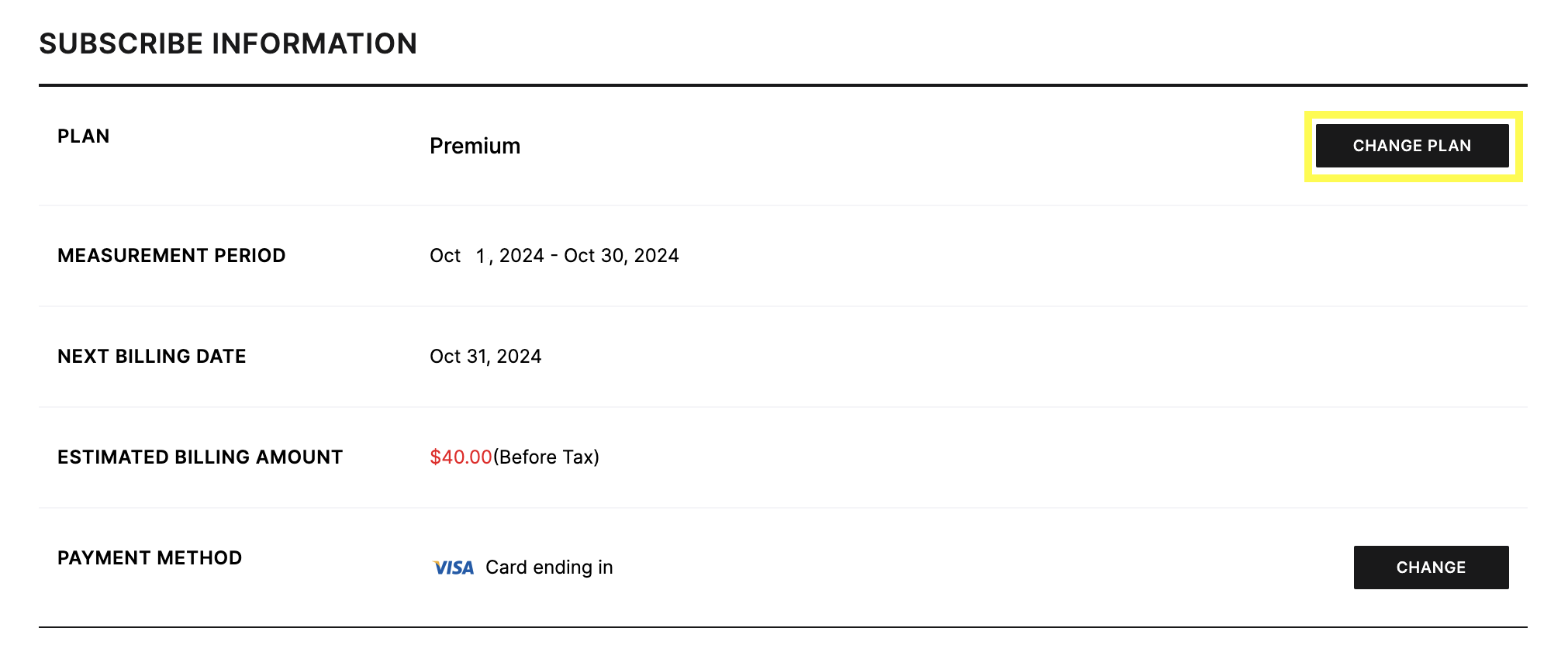Click the 'Card ending in' text
The image size is (1568, 659).
coord(549,568)
